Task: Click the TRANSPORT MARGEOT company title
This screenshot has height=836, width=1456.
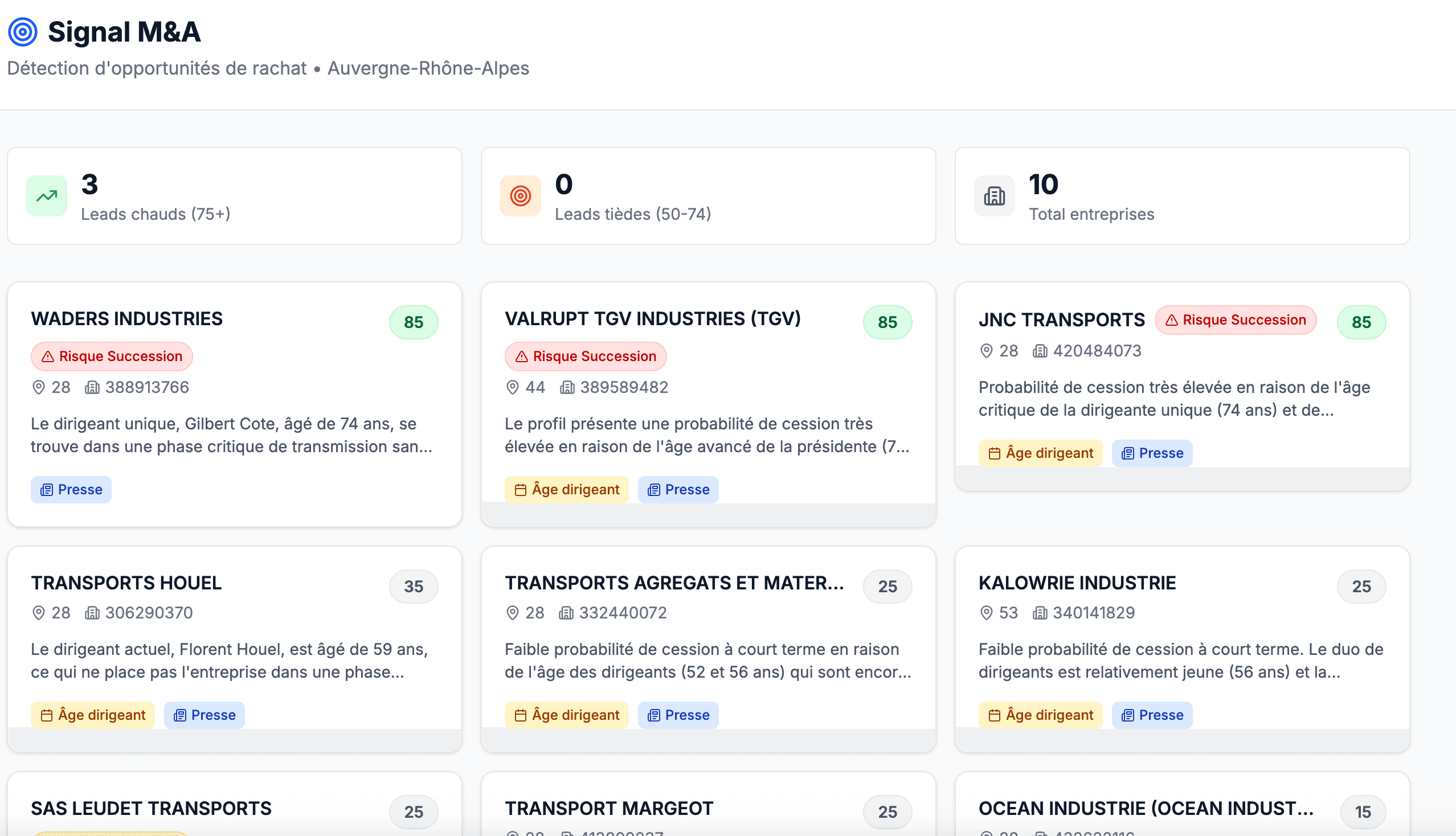Action: 608,809
